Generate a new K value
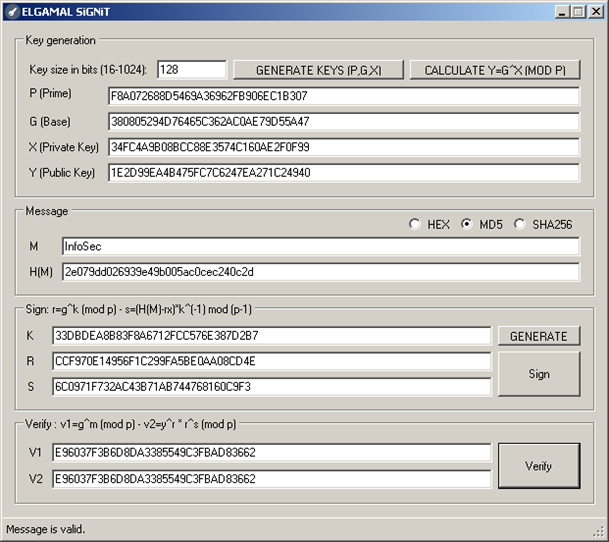The image size is (609, 542). click(x=538, y=336)
